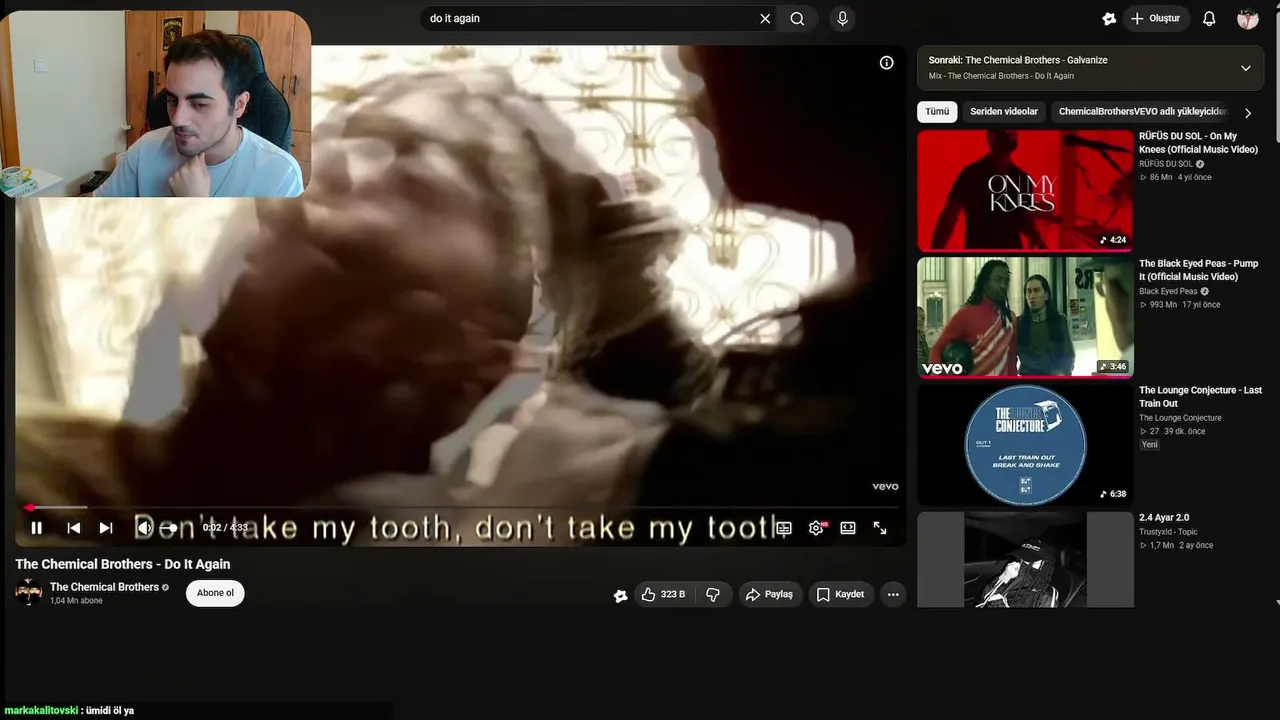Select the Tümü filter chip
1280x720 pixels.
pos(937,112)
